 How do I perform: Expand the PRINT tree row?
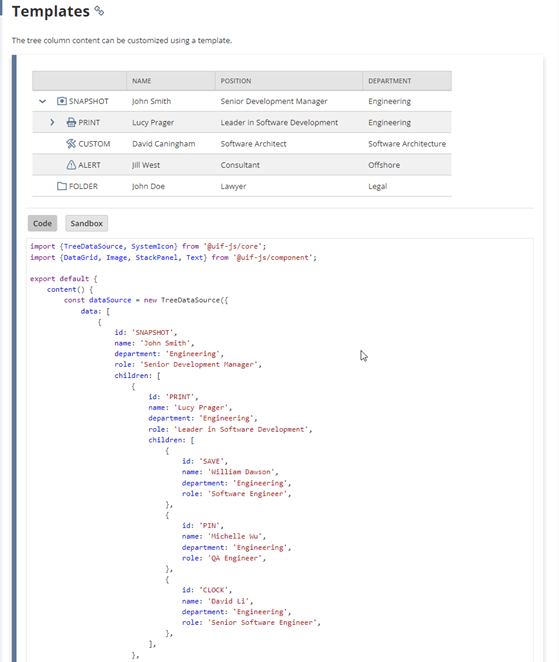[x=52, y=122]
